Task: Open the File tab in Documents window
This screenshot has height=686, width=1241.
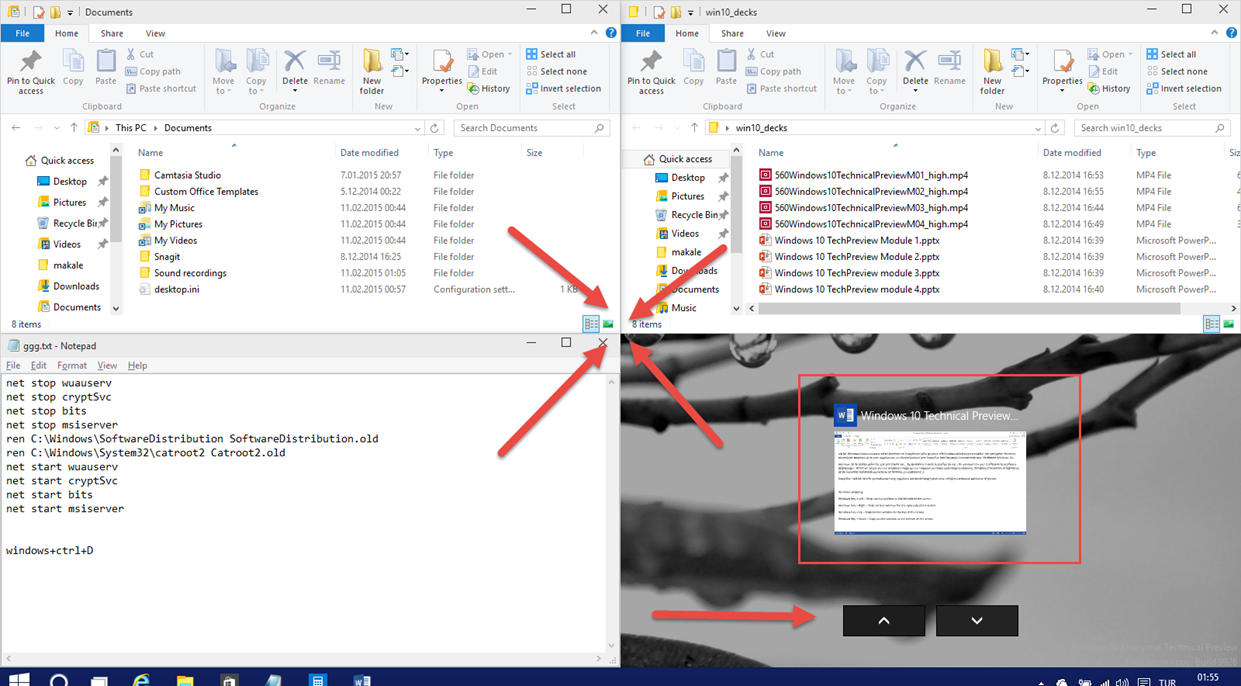Action: pyautogui.click(x=22, y=33)
